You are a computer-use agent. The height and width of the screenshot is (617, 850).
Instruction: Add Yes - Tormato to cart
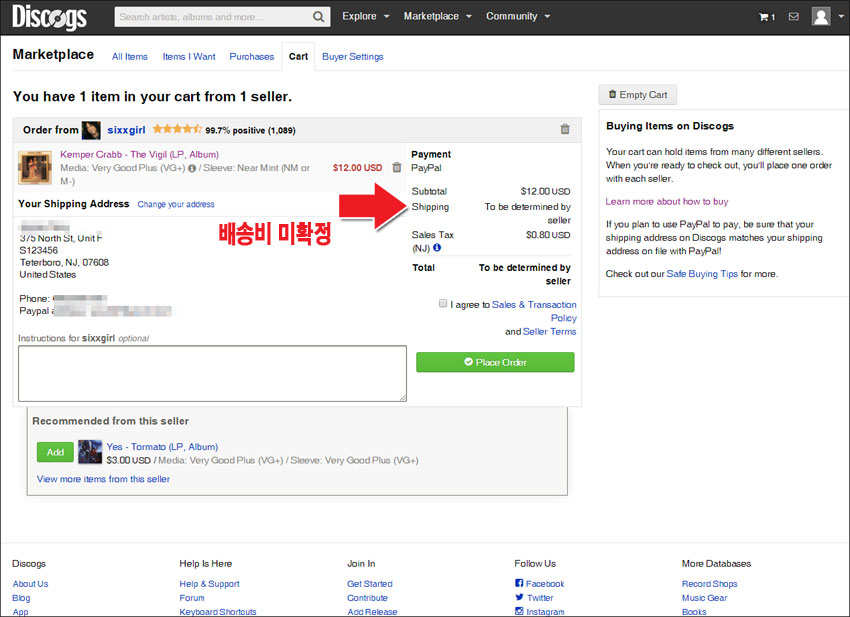pyautogui.click(x=55, y=452)
